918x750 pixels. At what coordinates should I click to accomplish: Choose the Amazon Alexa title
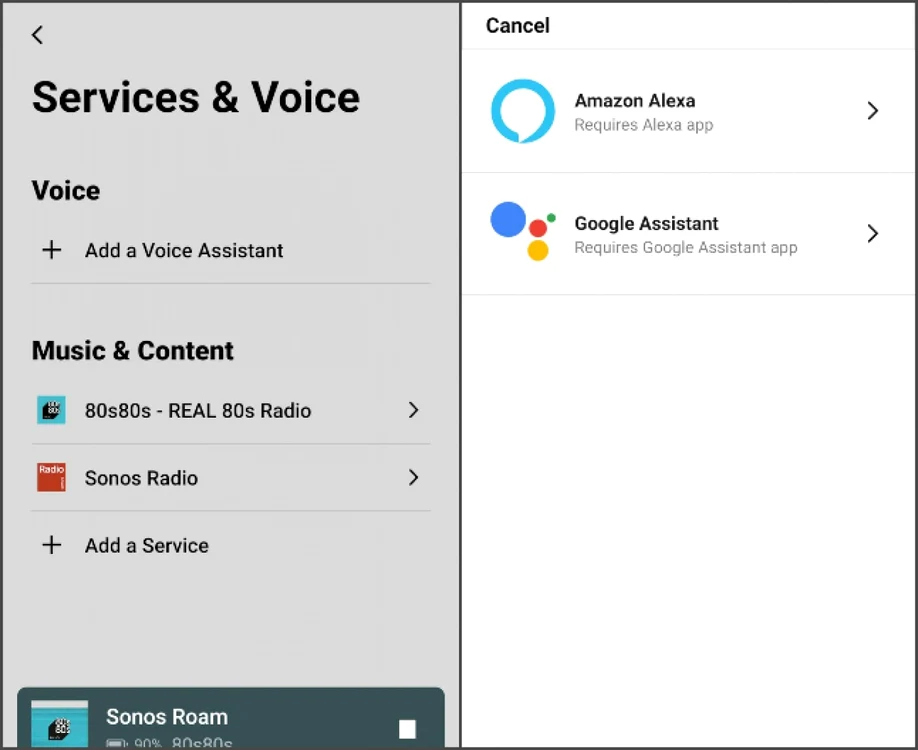pyautogui.click(x=635, y=101)
